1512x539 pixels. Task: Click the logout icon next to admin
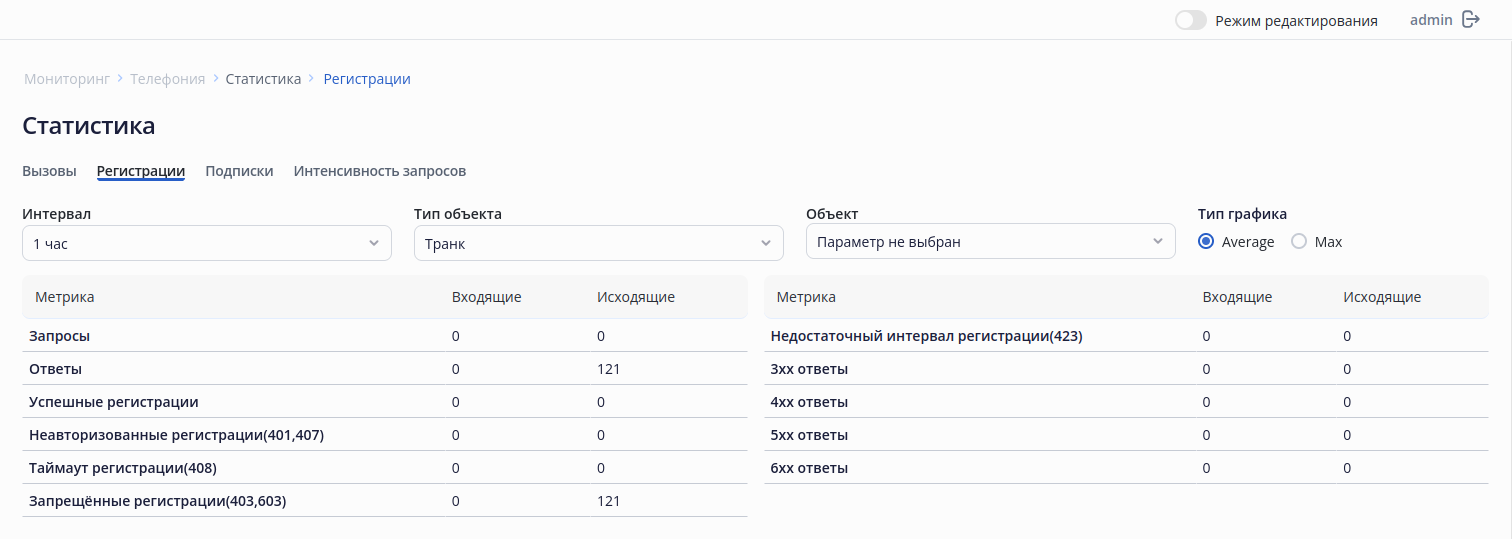pyautogui.click(x=1471, y=19)
